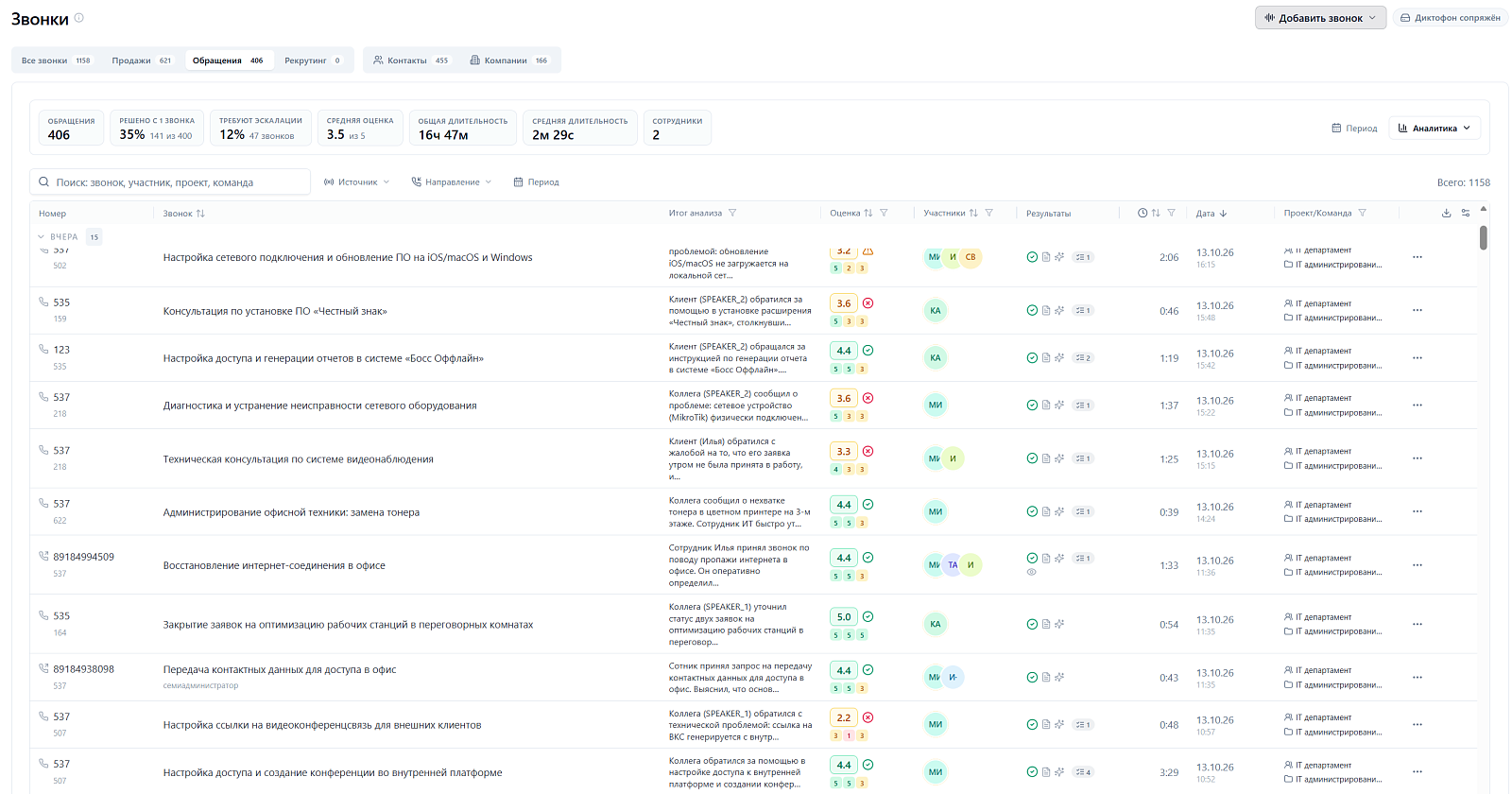Open three-dot menu for the 3:29 call row
Viewport: 1512px width, 794px height.
1417,772
